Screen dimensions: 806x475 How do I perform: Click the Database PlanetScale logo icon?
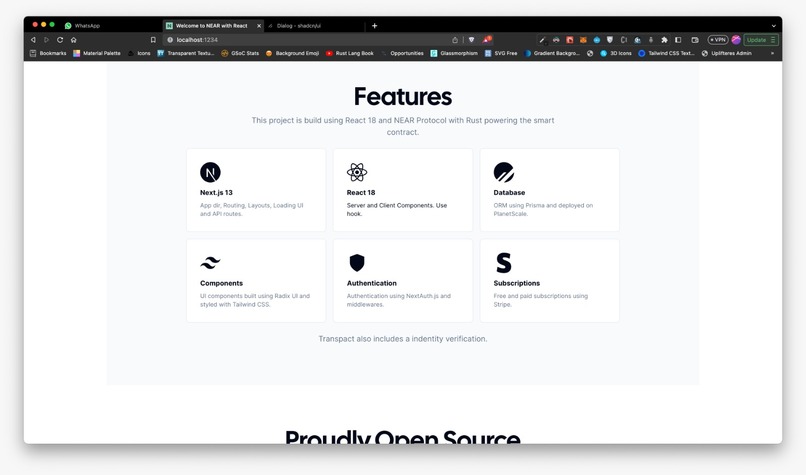coord(504,172)
